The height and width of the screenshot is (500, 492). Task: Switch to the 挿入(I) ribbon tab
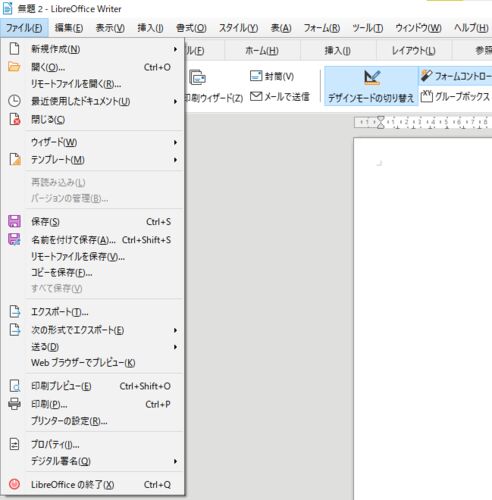pos(338,50)
